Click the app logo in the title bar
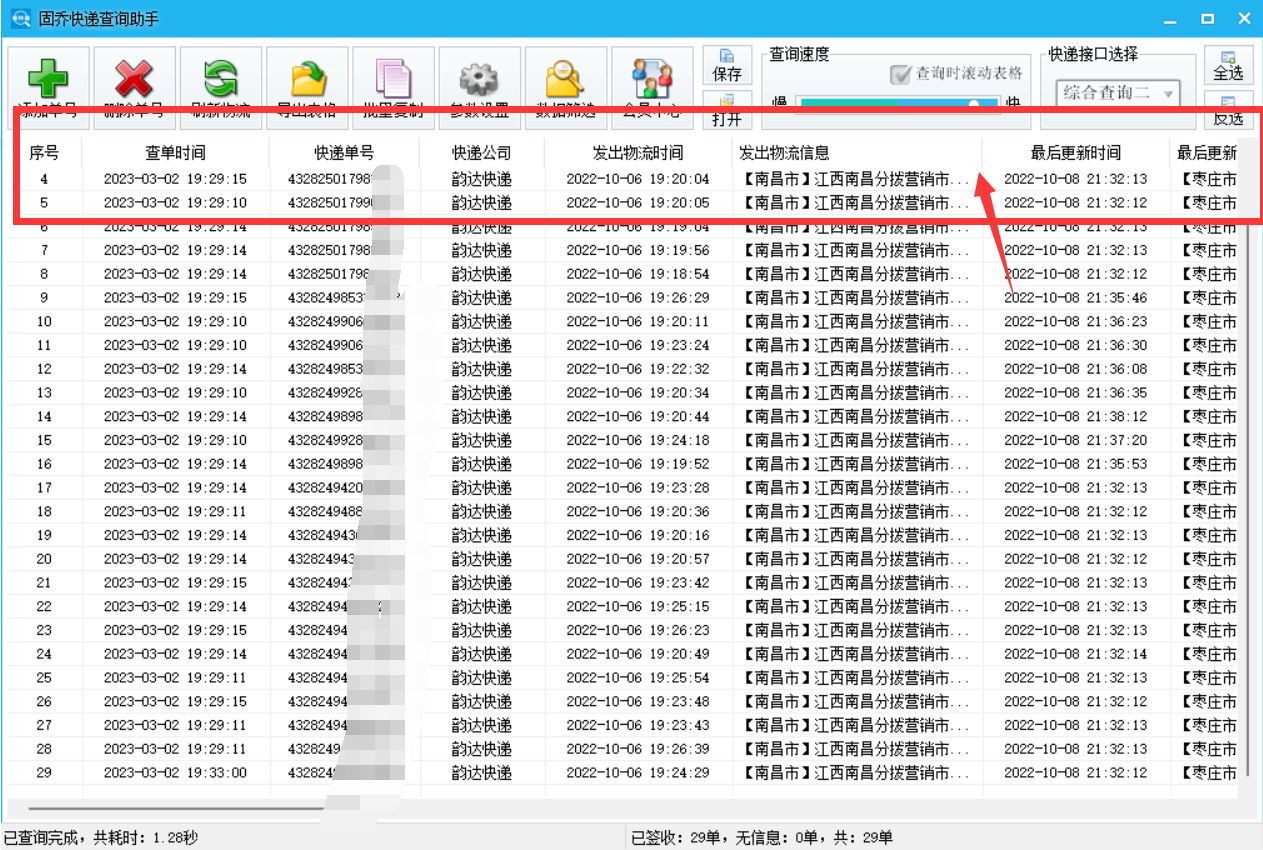 (20, 18)
